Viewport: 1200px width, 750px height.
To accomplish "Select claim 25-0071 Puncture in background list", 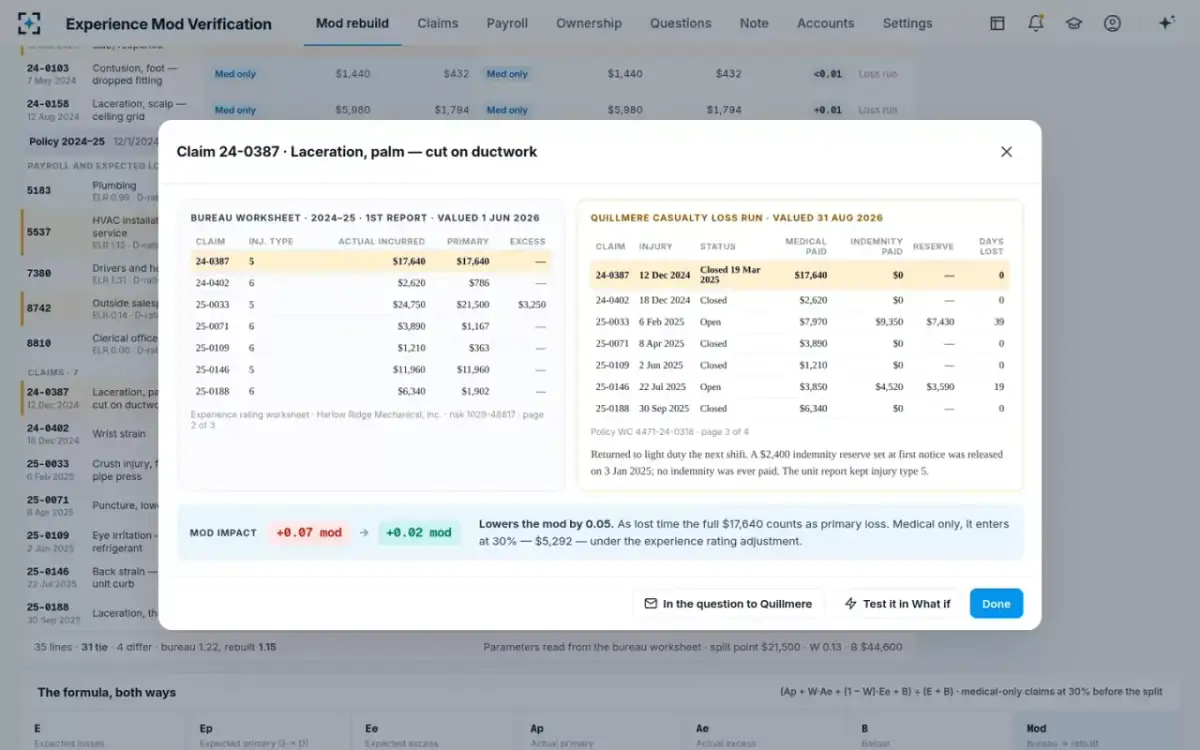I will pyautogui.click(x=90, y=506).
